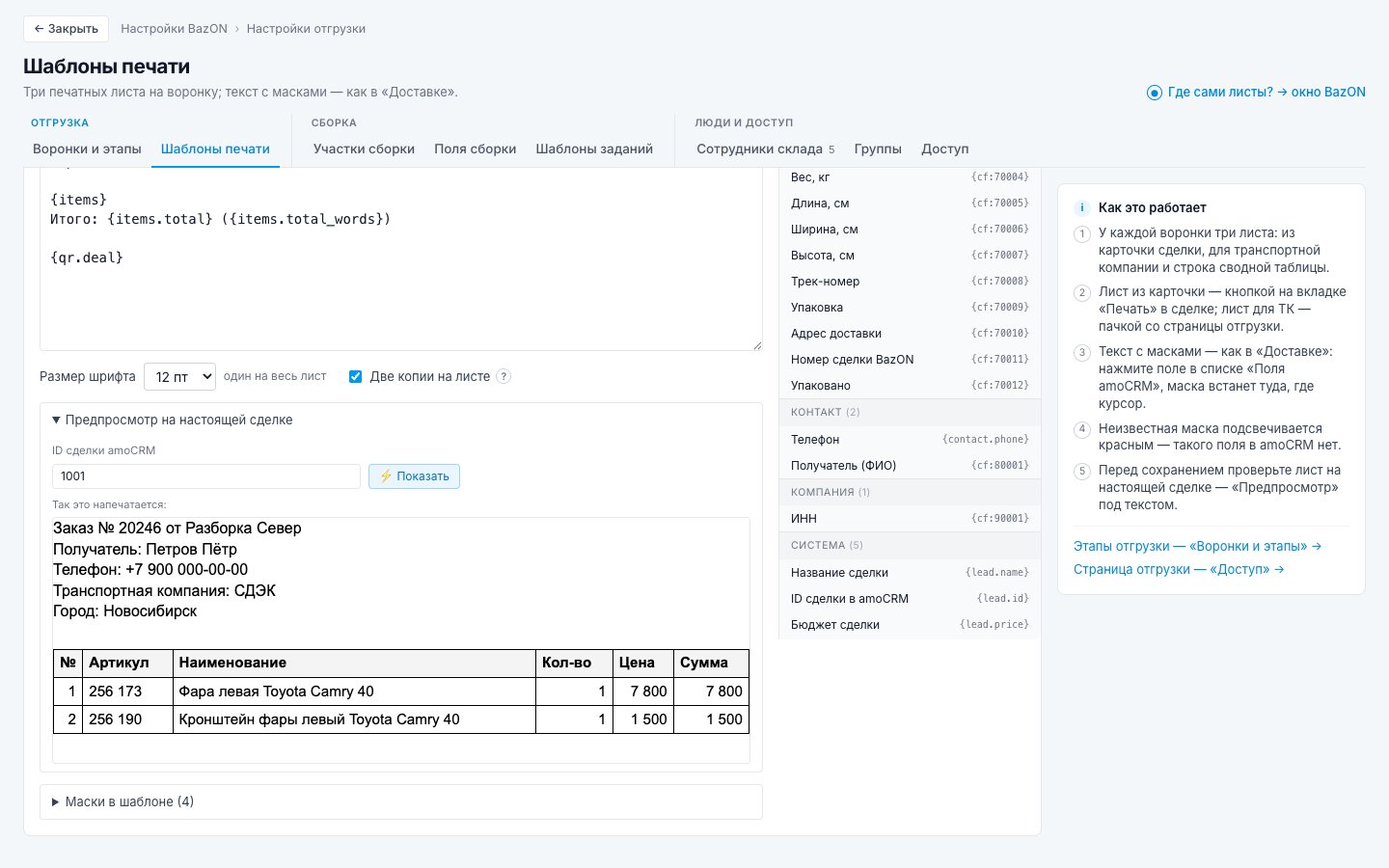Insert the Трек-номер field mask
Viewport: 1389px width, 868px height.
pyautogui.click(x=910, y=282)
